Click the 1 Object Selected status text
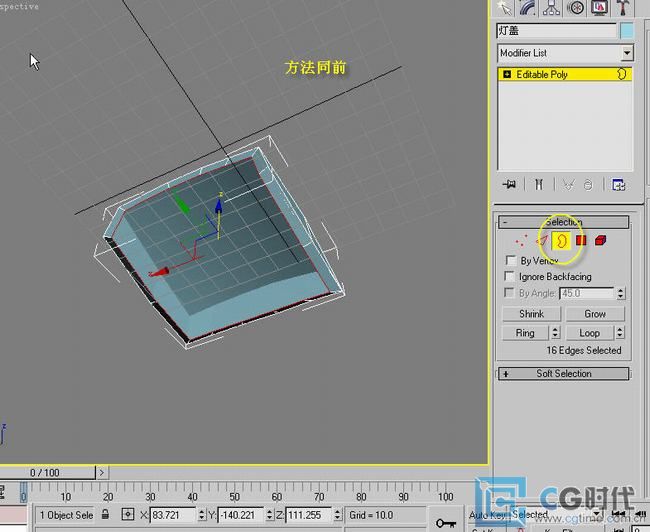 66,515
